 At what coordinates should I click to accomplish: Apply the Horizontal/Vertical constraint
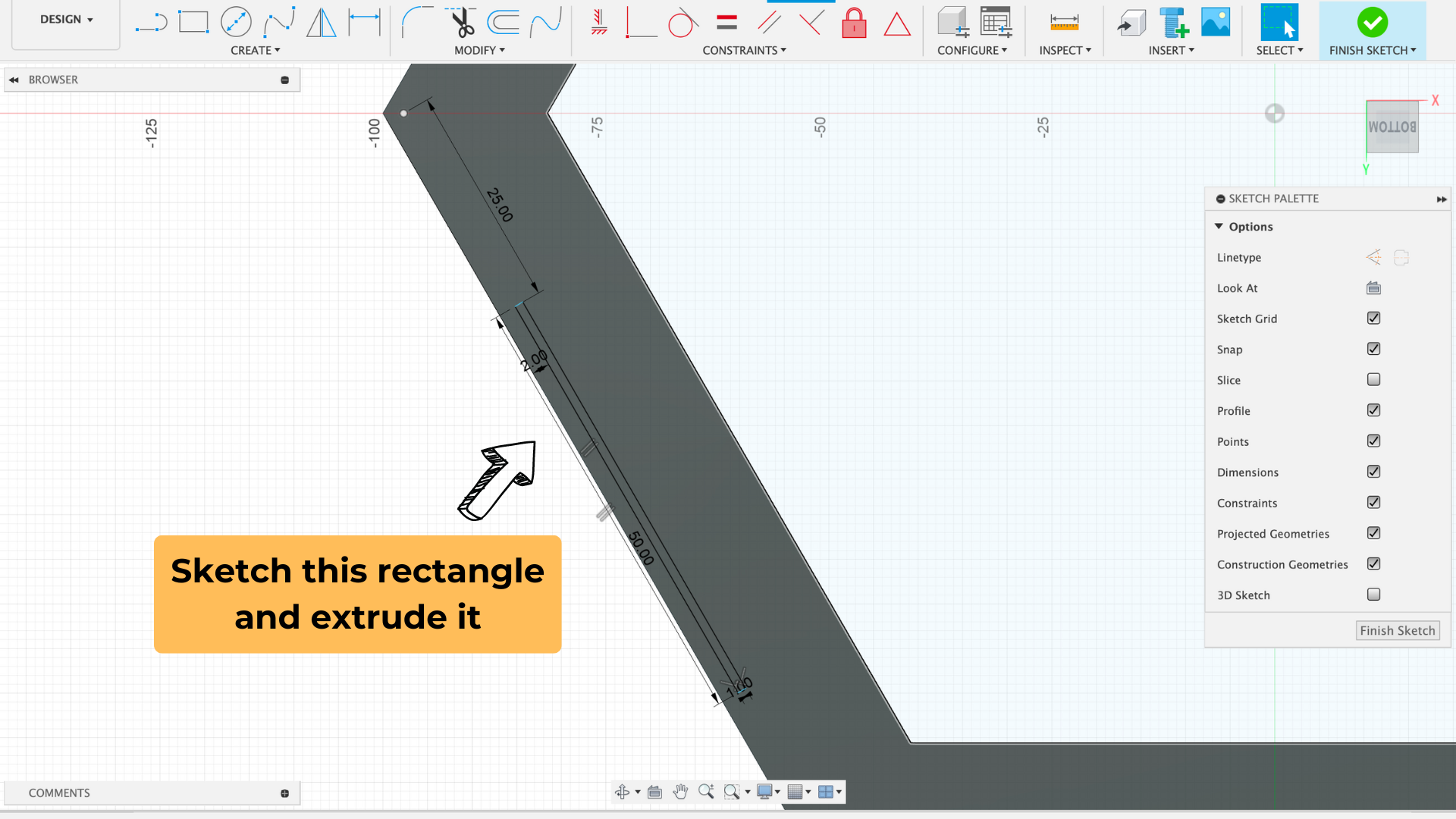(599, 23)
